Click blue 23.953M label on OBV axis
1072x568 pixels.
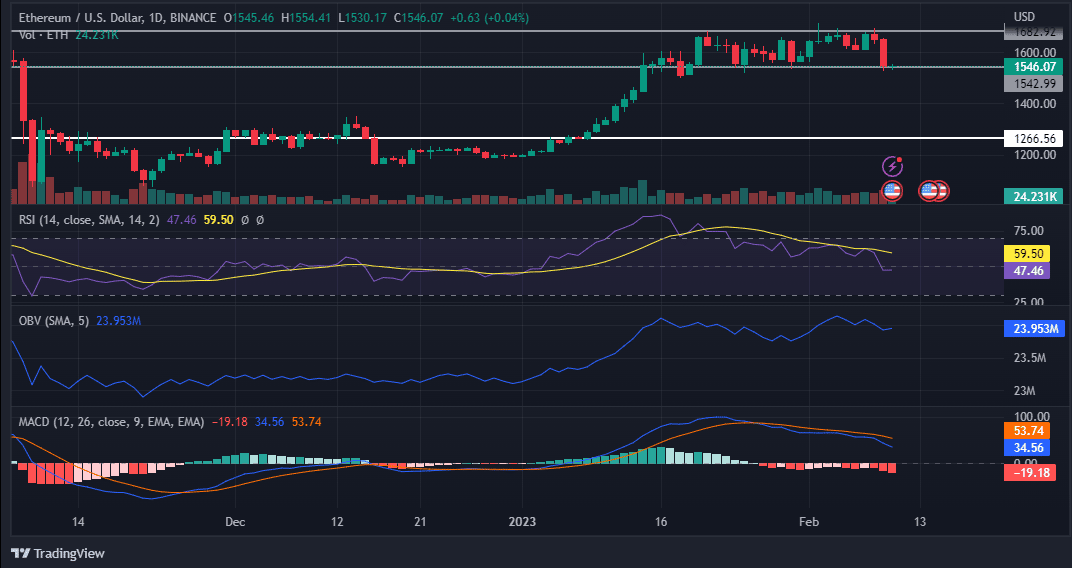(1034, 329)
